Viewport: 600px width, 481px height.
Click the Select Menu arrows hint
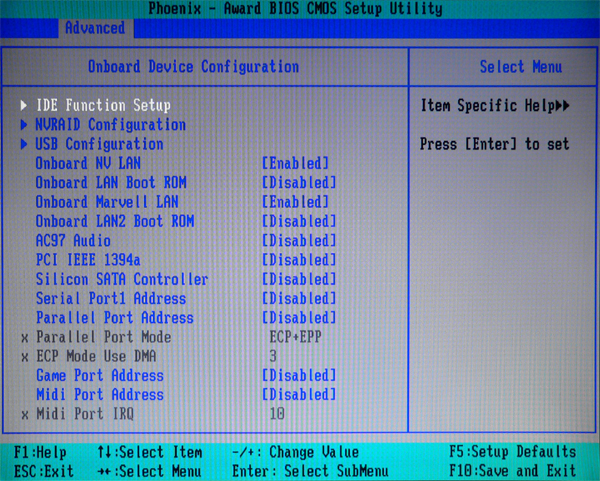pos(150,471)
